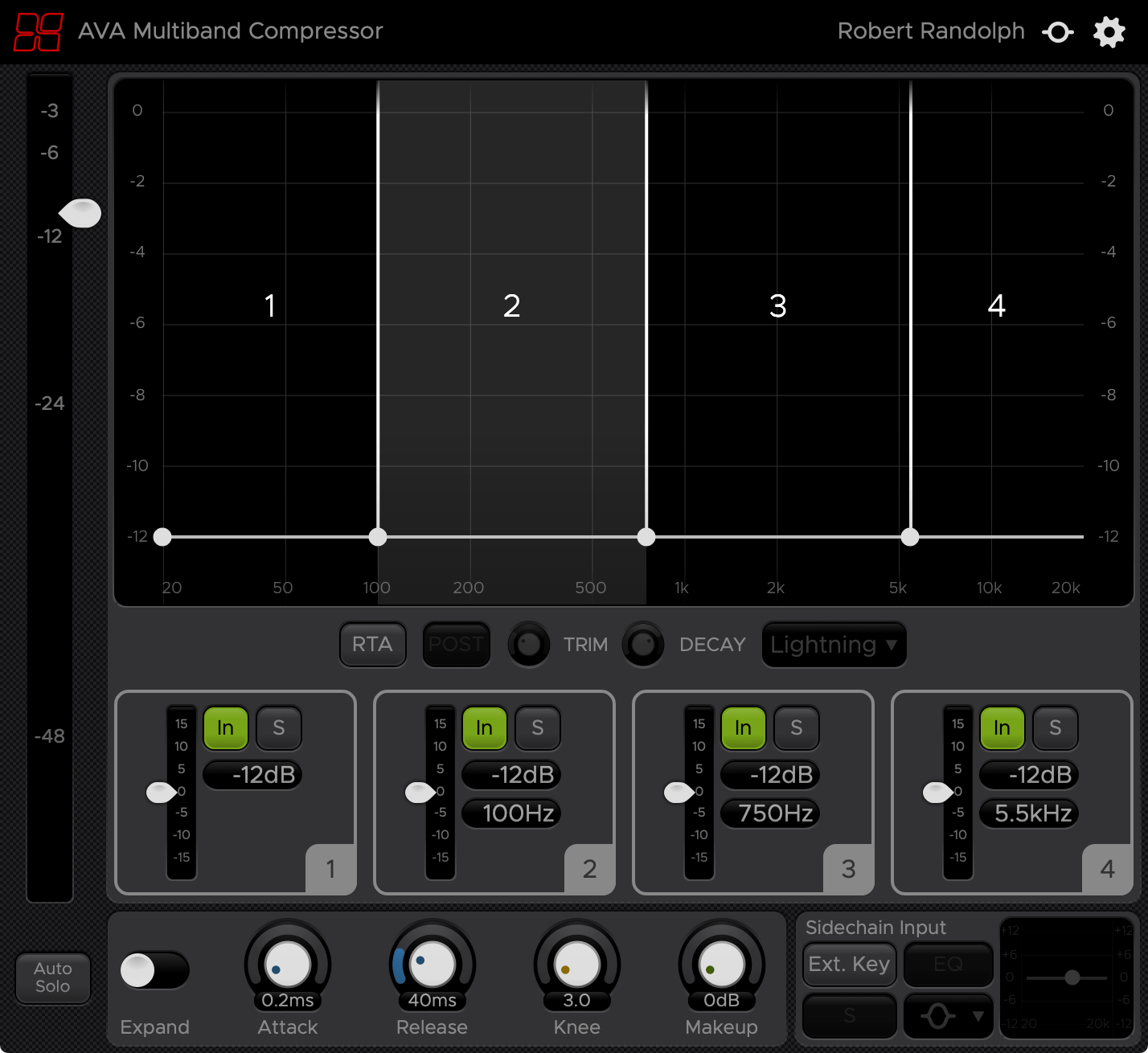
Task: Open the plugin settings gear icon
Action: click(1109, 32)
